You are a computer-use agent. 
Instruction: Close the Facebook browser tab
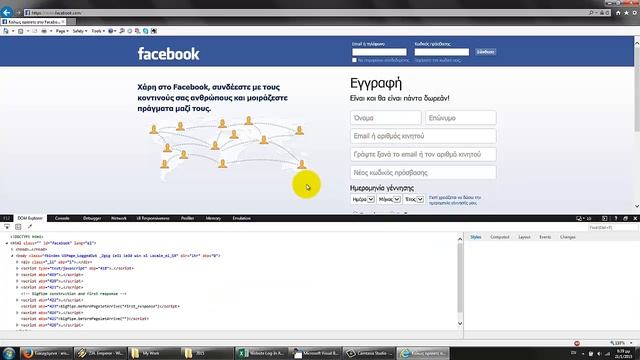[x=63, y=22]
